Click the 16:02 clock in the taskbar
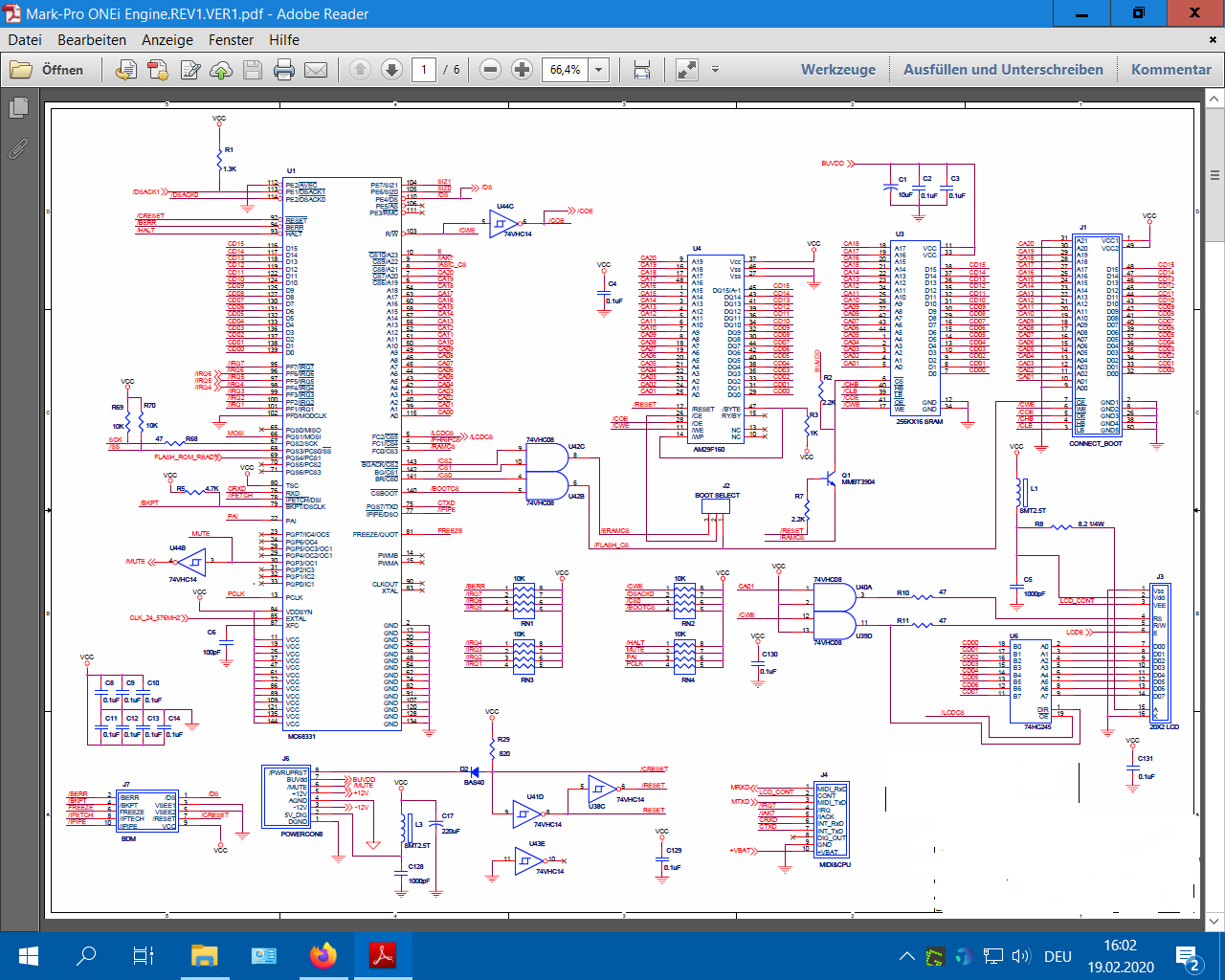Viewport: 1225px width, 980px height. tap(1120, 946)
